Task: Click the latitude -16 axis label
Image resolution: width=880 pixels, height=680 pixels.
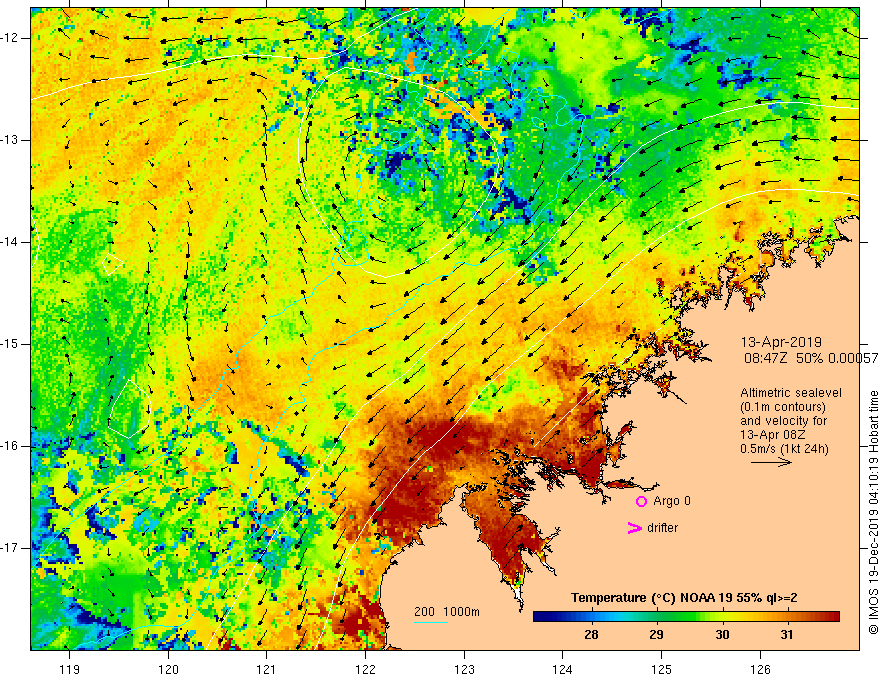Action: point(10,447)
